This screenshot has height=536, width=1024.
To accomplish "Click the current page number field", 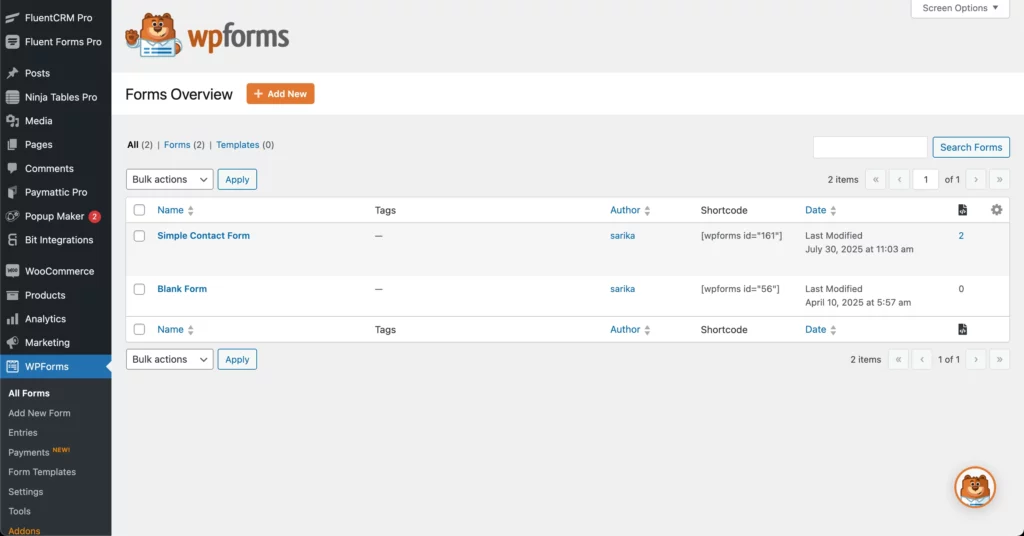I will click(925, 179).
